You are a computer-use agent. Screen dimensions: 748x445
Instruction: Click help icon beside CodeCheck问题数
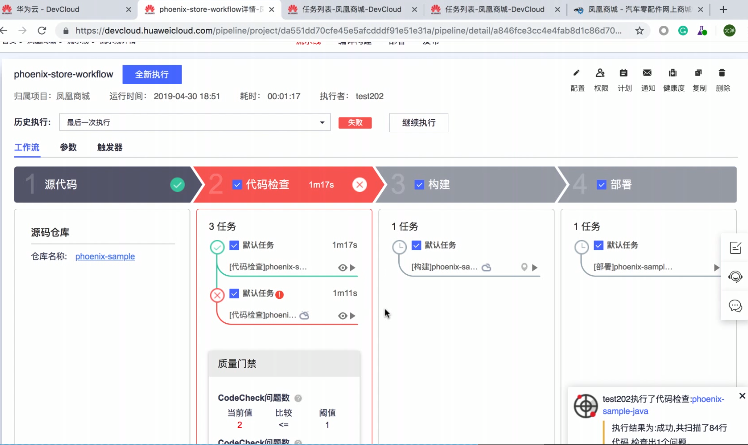click(x=298, y=398)
